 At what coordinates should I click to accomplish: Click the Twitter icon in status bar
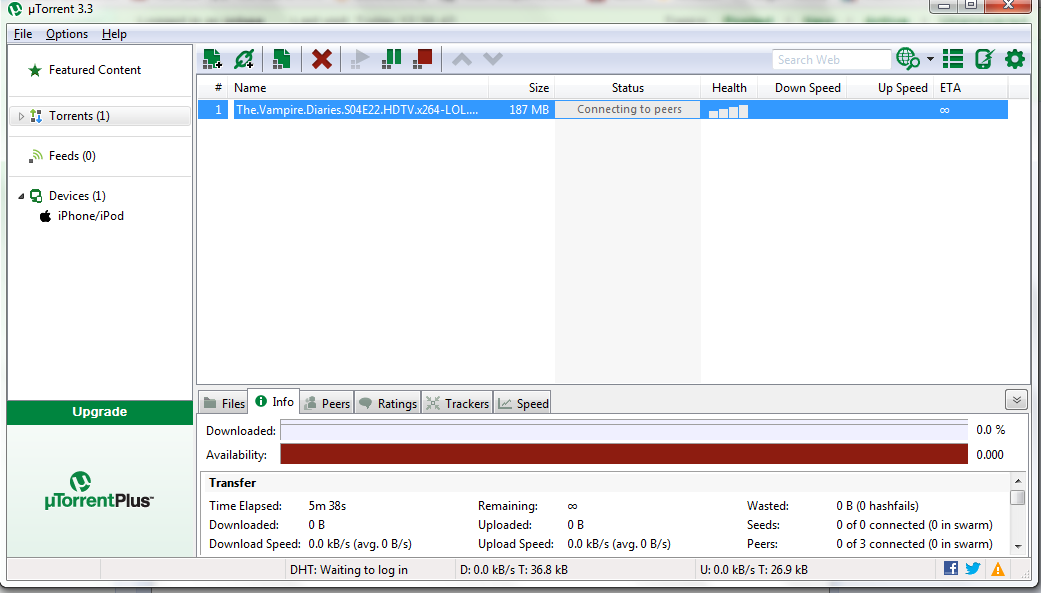click(973, 568)
